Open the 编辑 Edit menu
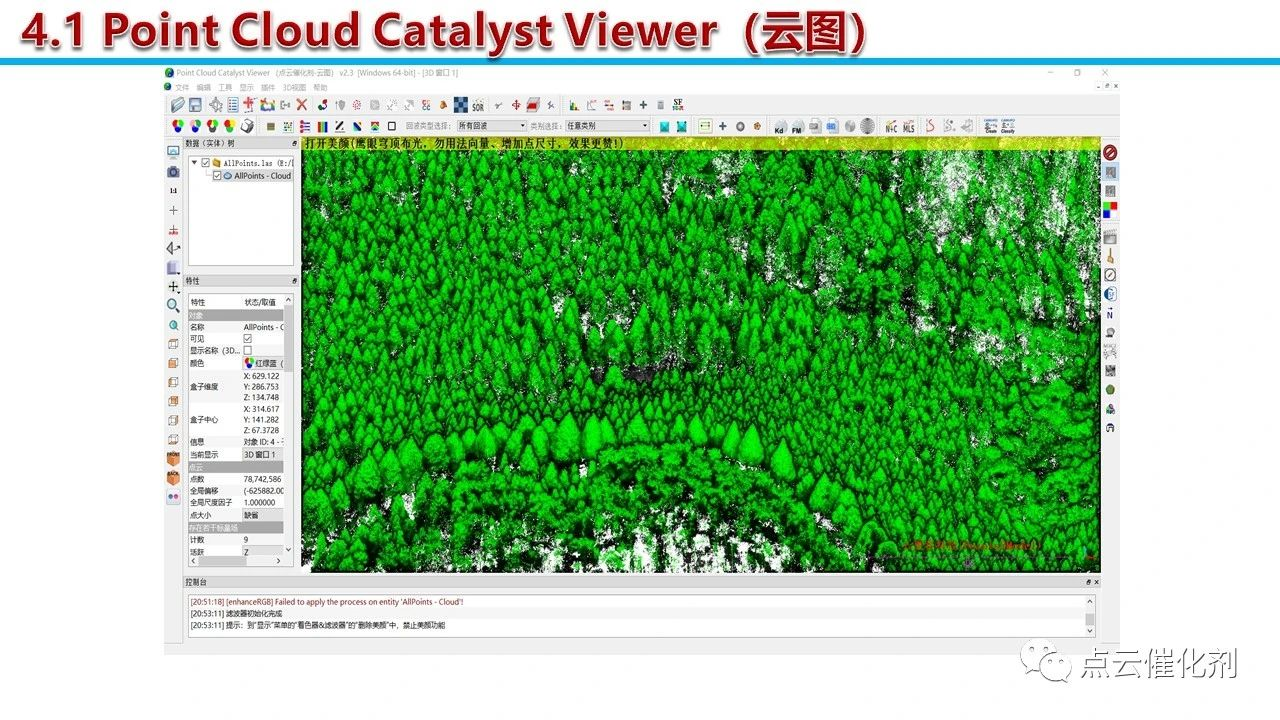The image size is (1280, 720). (x=204, y=88)
